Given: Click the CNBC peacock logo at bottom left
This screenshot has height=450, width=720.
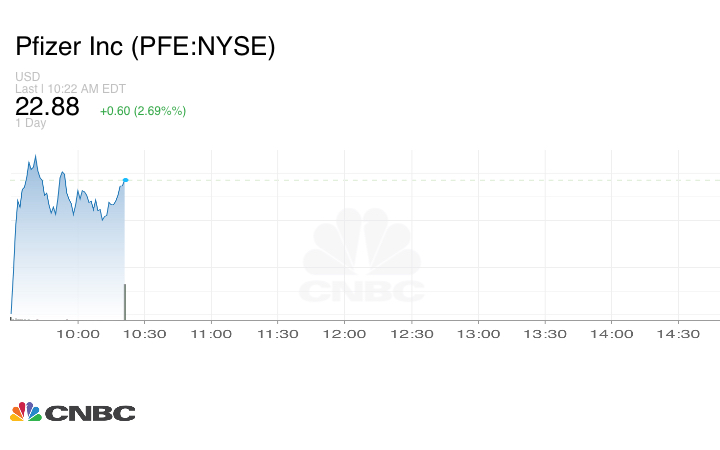Looking at the screenshot, I should coord(72,412).
